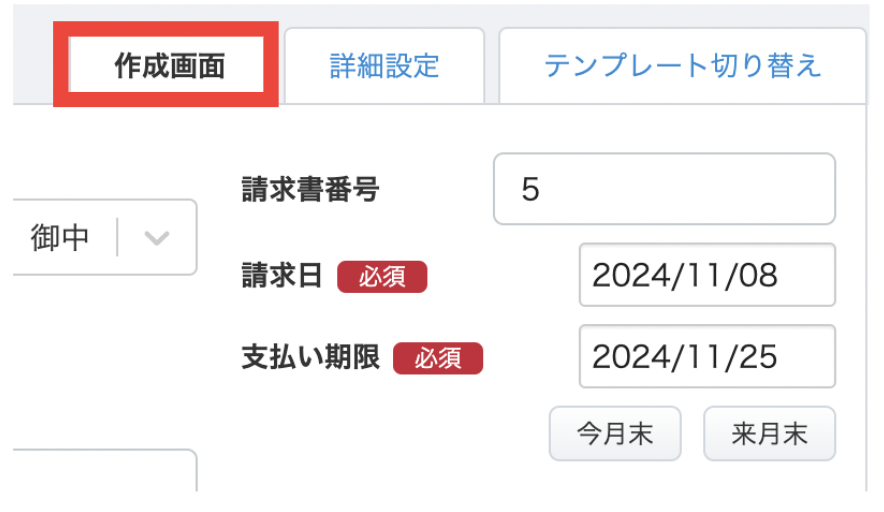
Task: Click the 御中 text in the selector
Action: click(60, 237)
